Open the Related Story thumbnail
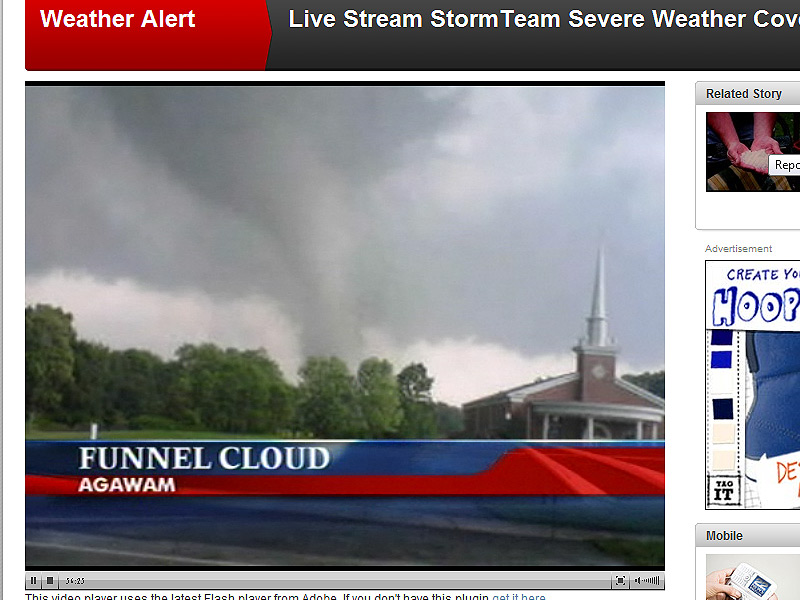This screenshot has width=800, height=600. (x=753, y=152)
